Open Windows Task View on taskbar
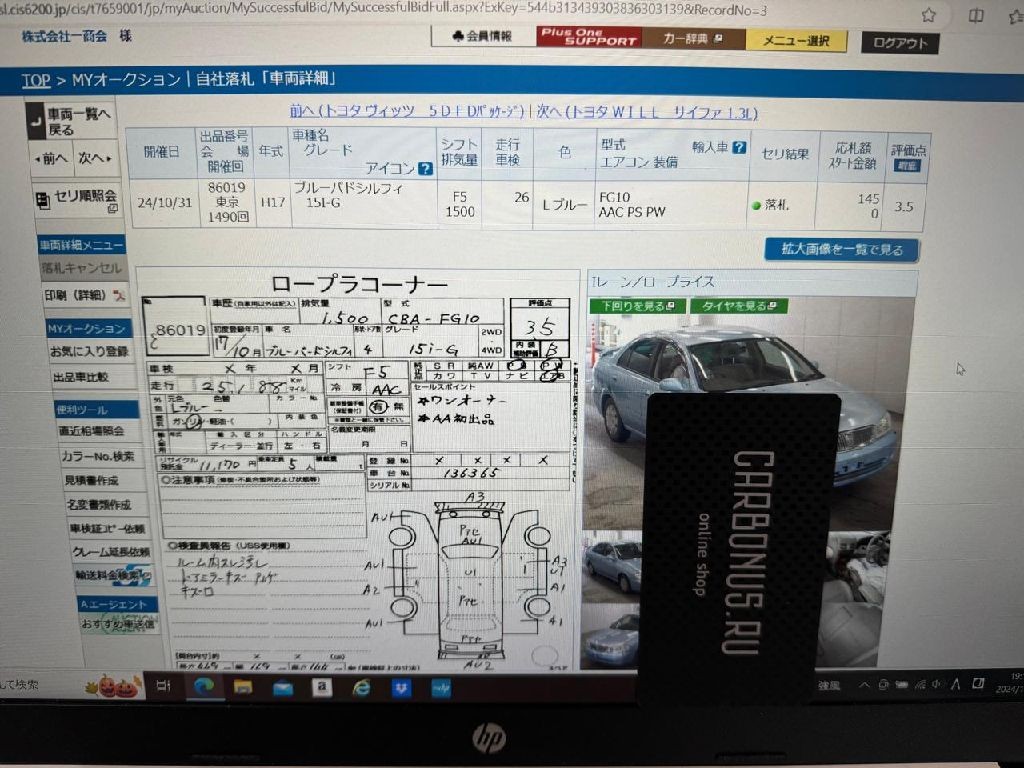The image size is (1024, 768). tap(164, 686)
